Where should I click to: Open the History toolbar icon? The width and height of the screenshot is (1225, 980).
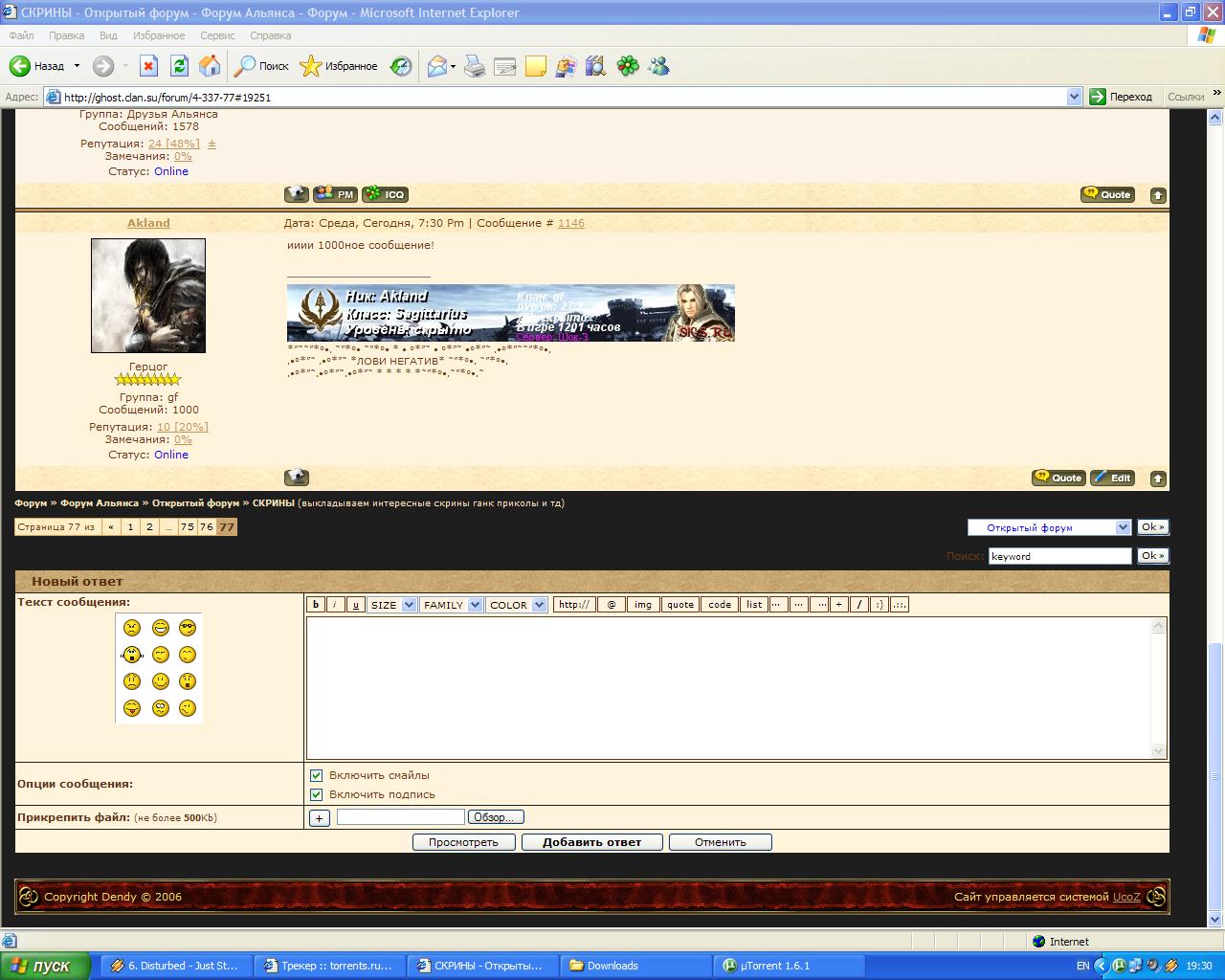401,66
